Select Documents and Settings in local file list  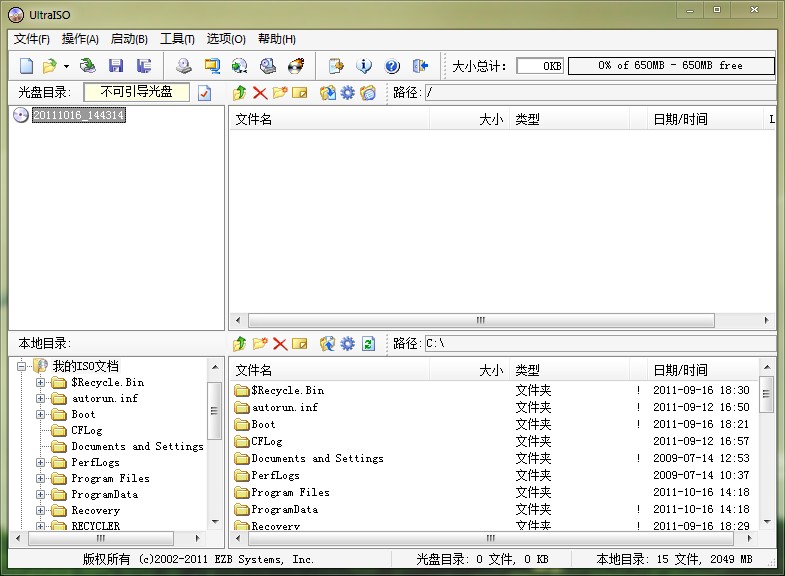coord(317,458)
